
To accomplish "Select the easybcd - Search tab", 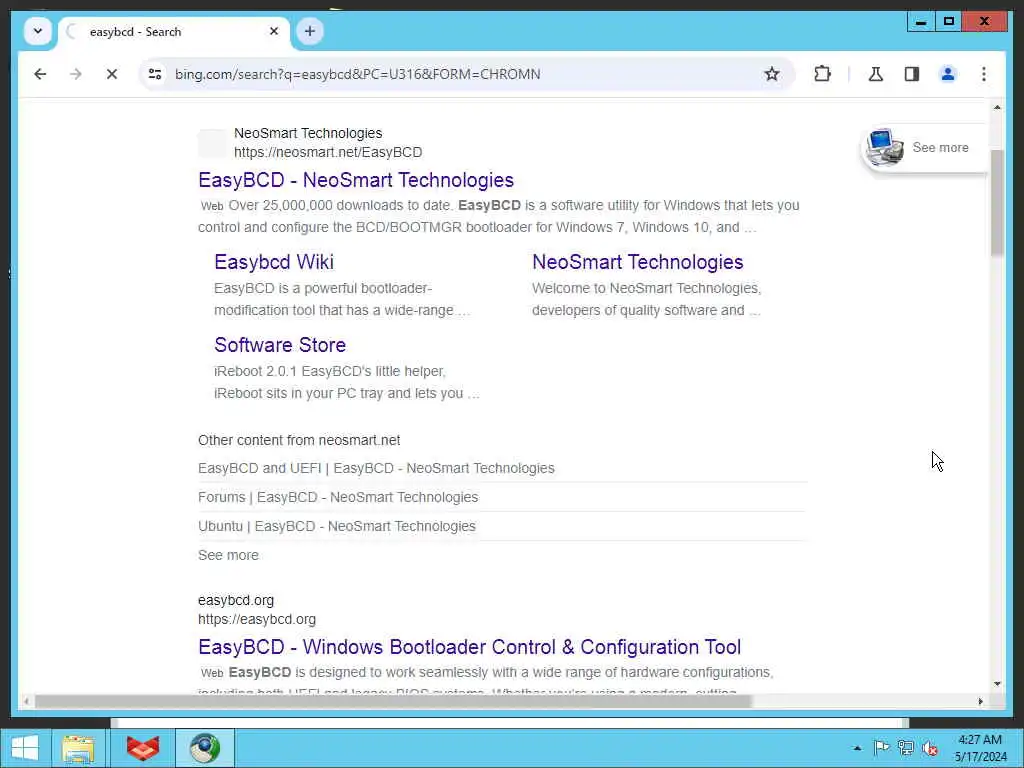I will click(x=174, y=31).
